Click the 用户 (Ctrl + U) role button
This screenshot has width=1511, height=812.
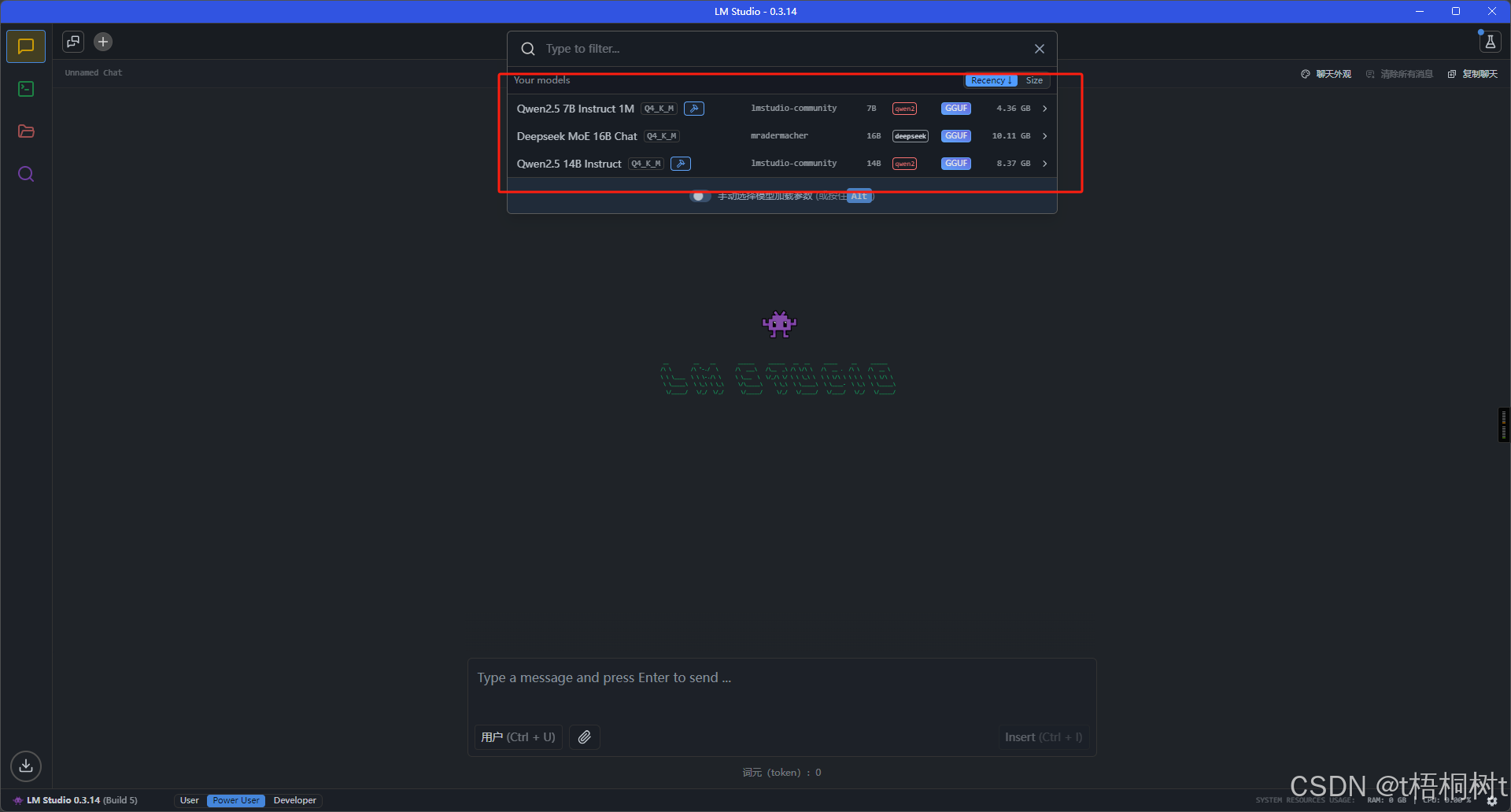pyautogui.click(x=519, y=737)
